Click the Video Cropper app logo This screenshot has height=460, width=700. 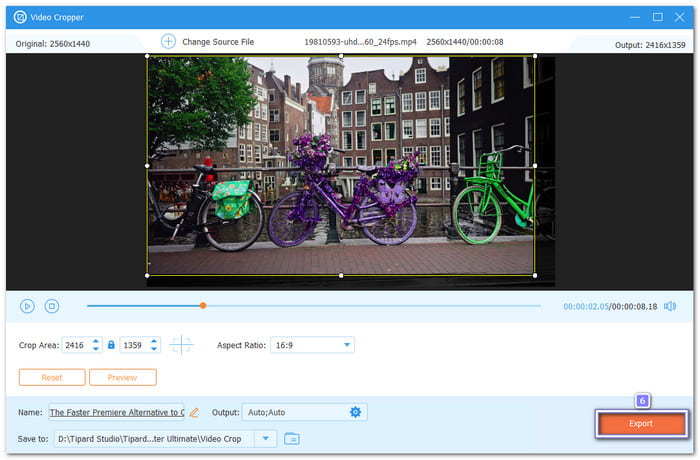tap(19, 16)
